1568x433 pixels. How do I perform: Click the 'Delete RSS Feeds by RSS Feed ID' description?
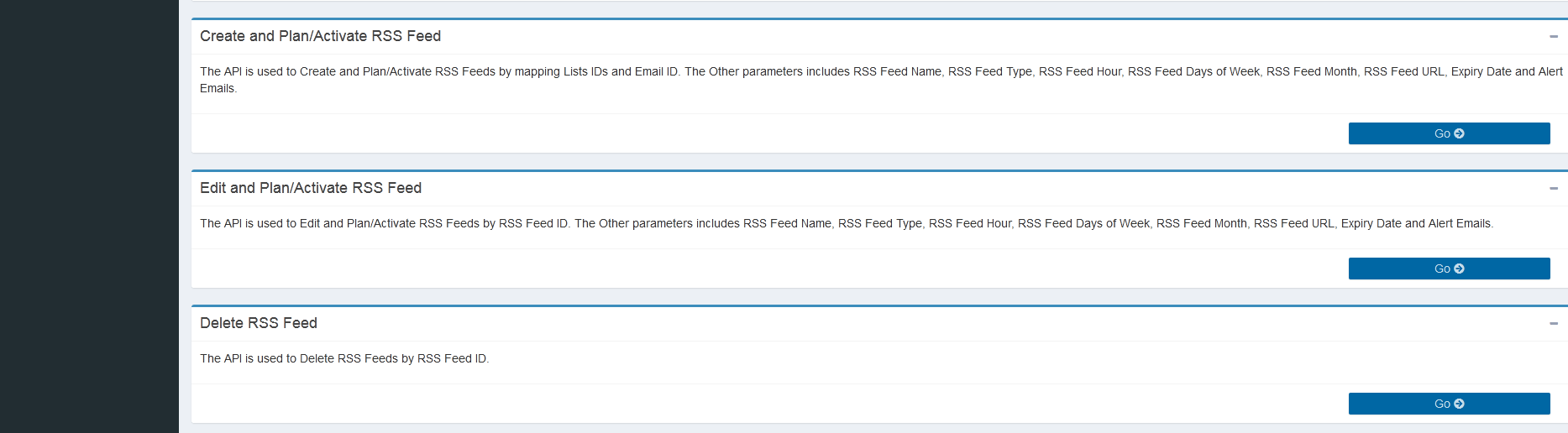point(344,358)
